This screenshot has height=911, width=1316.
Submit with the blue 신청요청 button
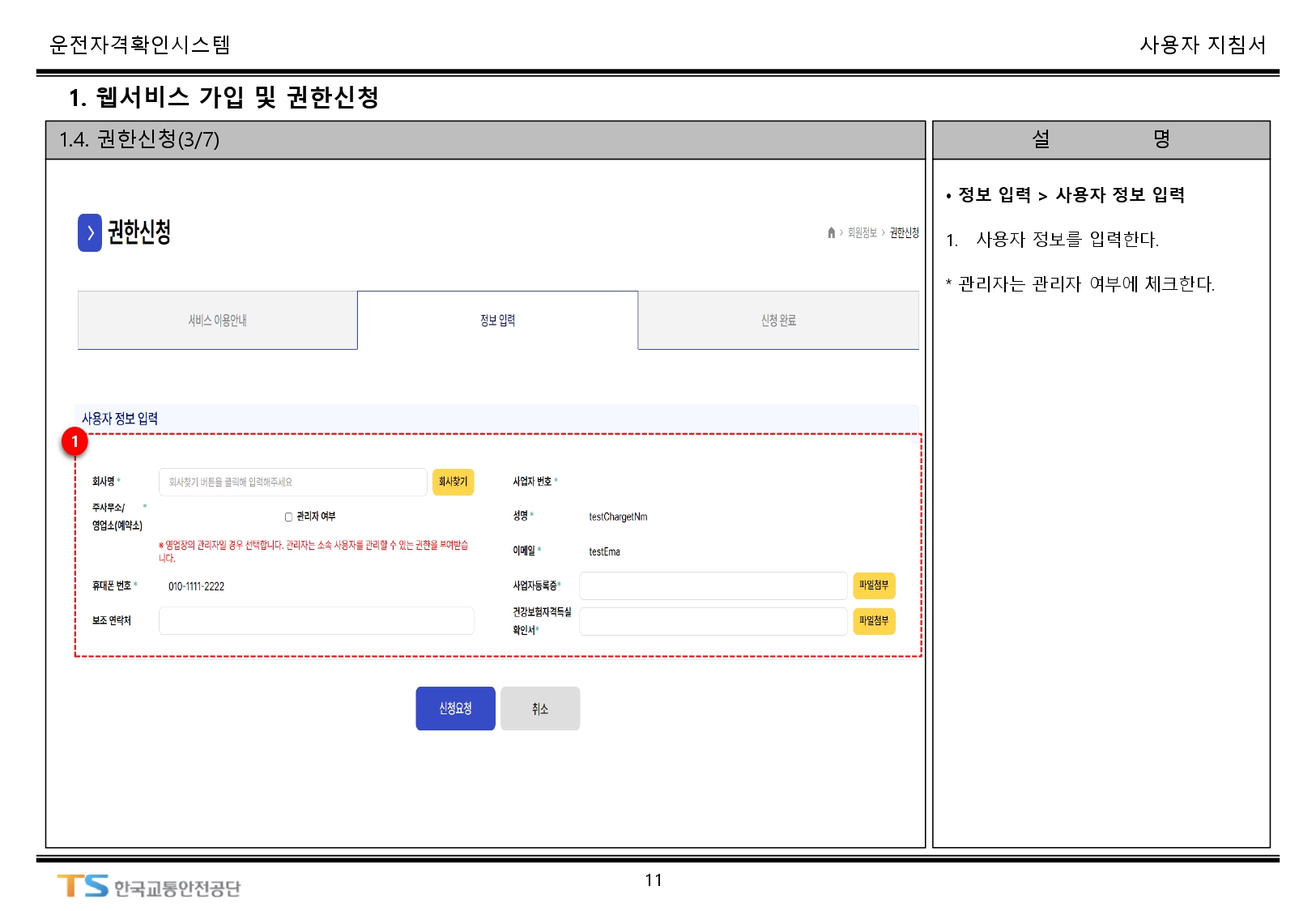tap(455, 709)
